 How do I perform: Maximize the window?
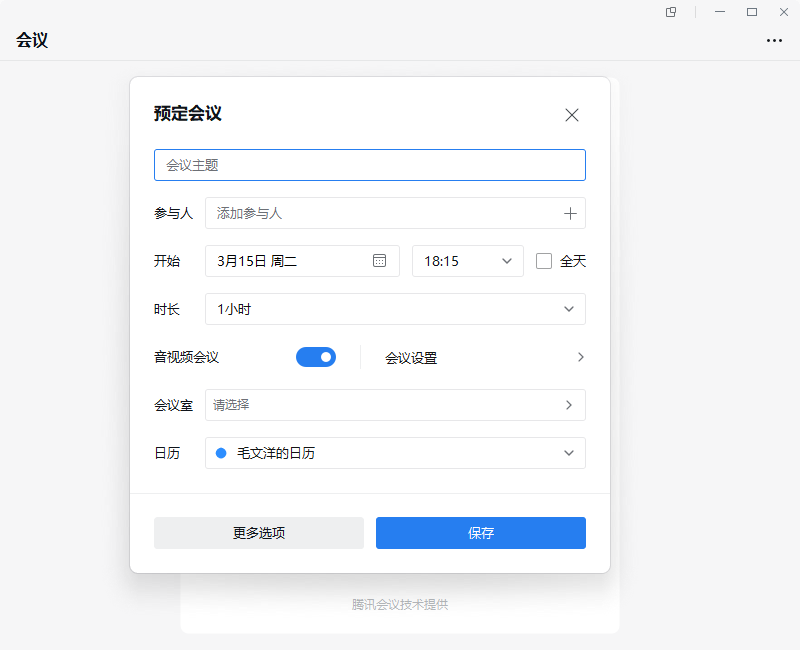click(752, 12)
